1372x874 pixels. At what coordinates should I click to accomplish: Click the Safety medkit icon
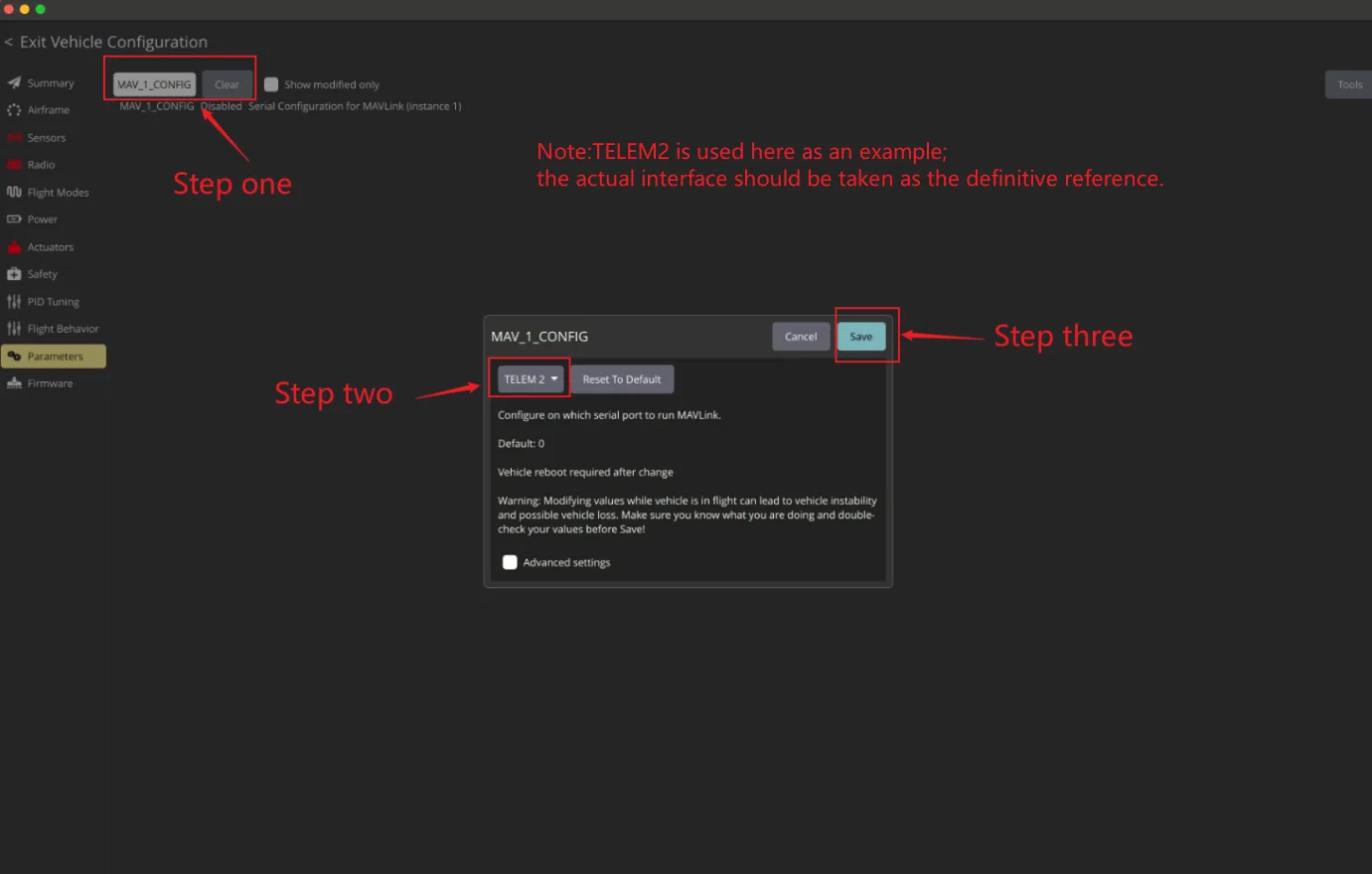pyautogui.click(x=14, y=274)
